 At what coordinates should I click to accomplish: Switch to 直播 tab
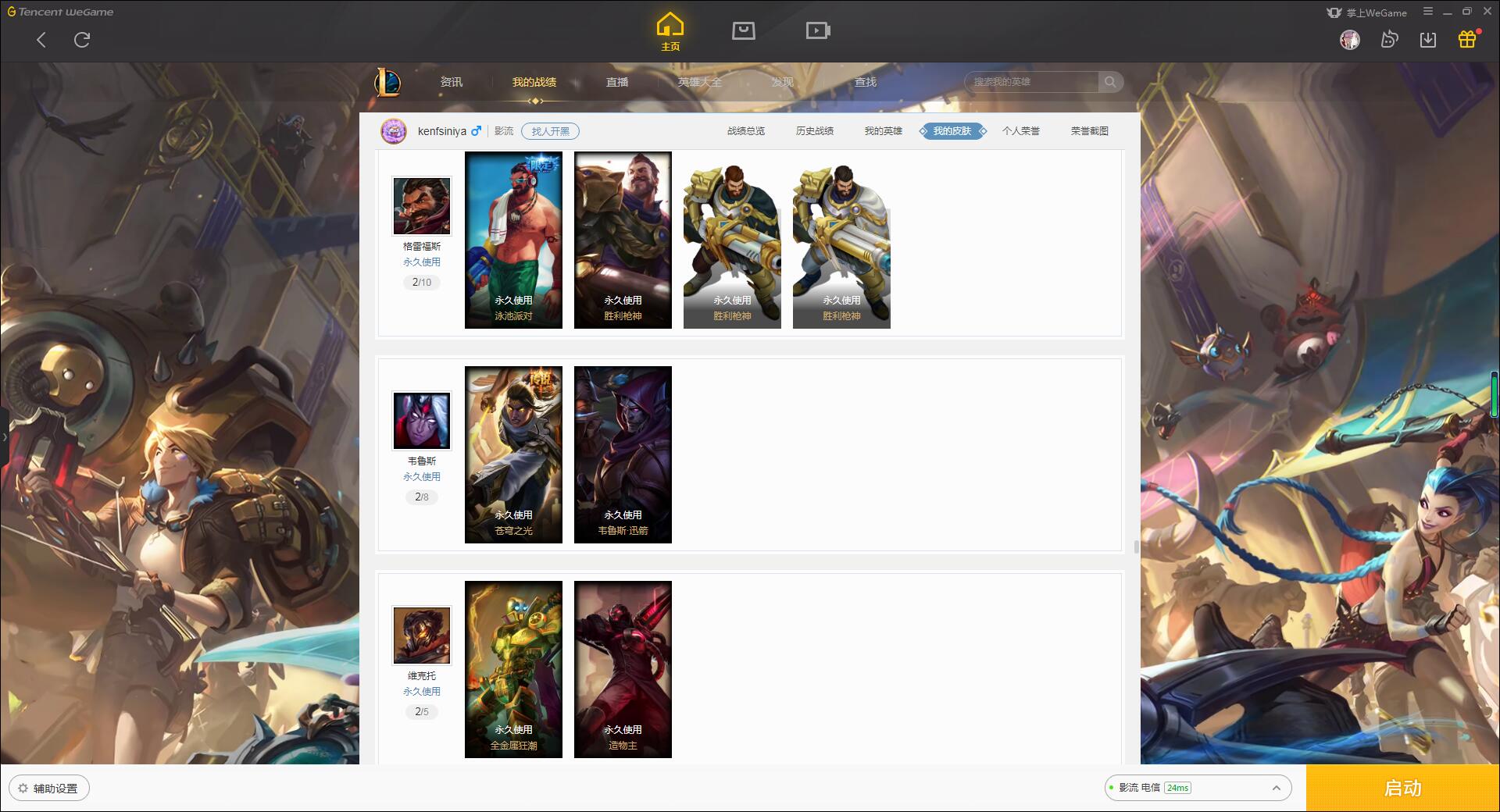[x=617, y=82]
